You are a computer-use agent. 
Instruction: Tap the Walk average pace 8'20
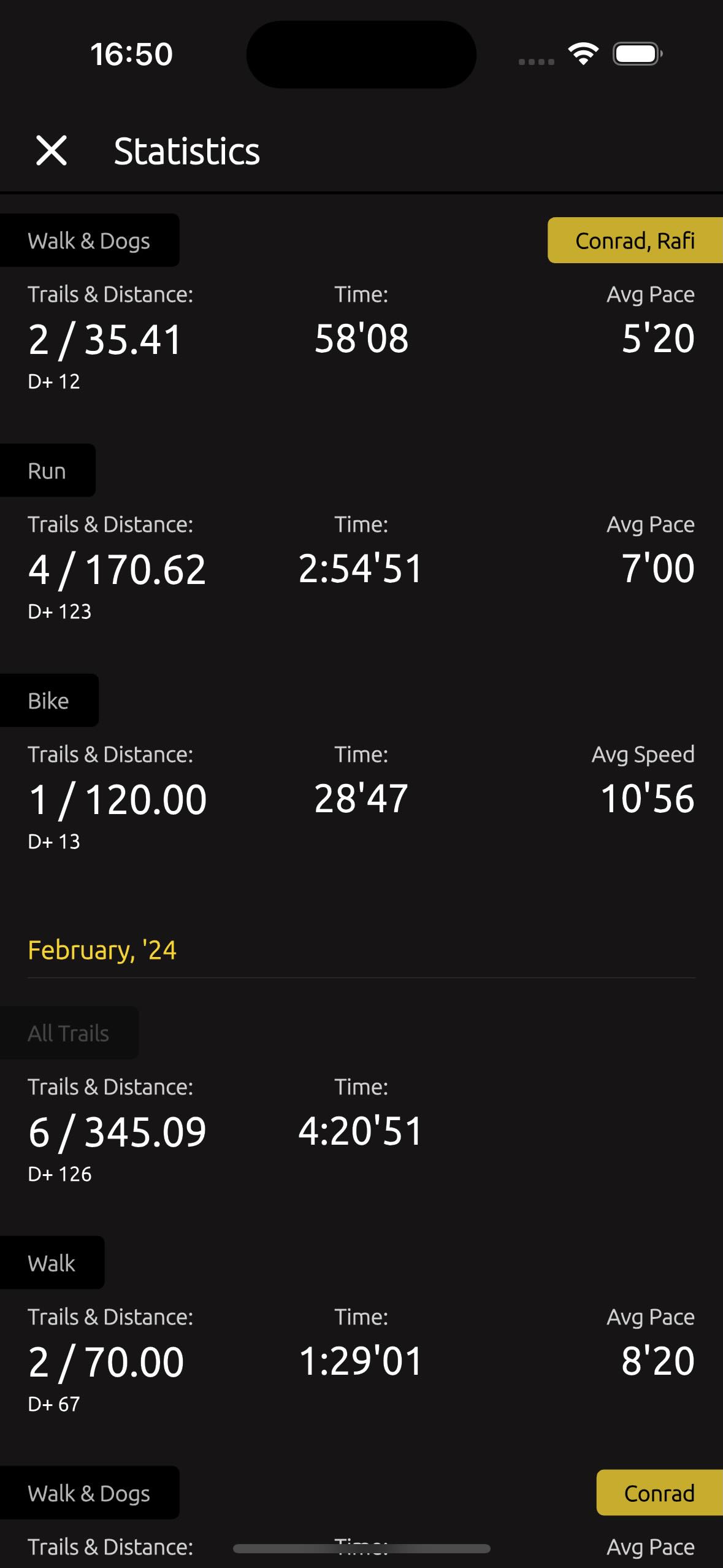[657, 1361]
